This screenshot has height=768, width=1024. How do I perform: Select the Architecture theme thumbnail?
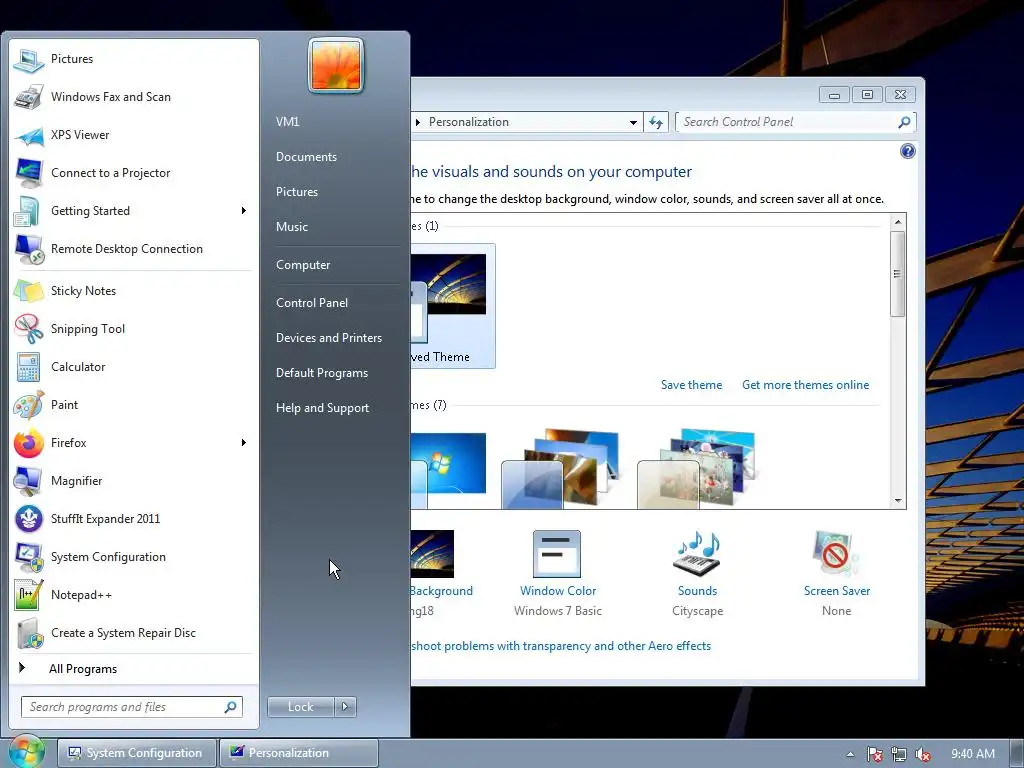pyautogui.click(x=559, y=469)
